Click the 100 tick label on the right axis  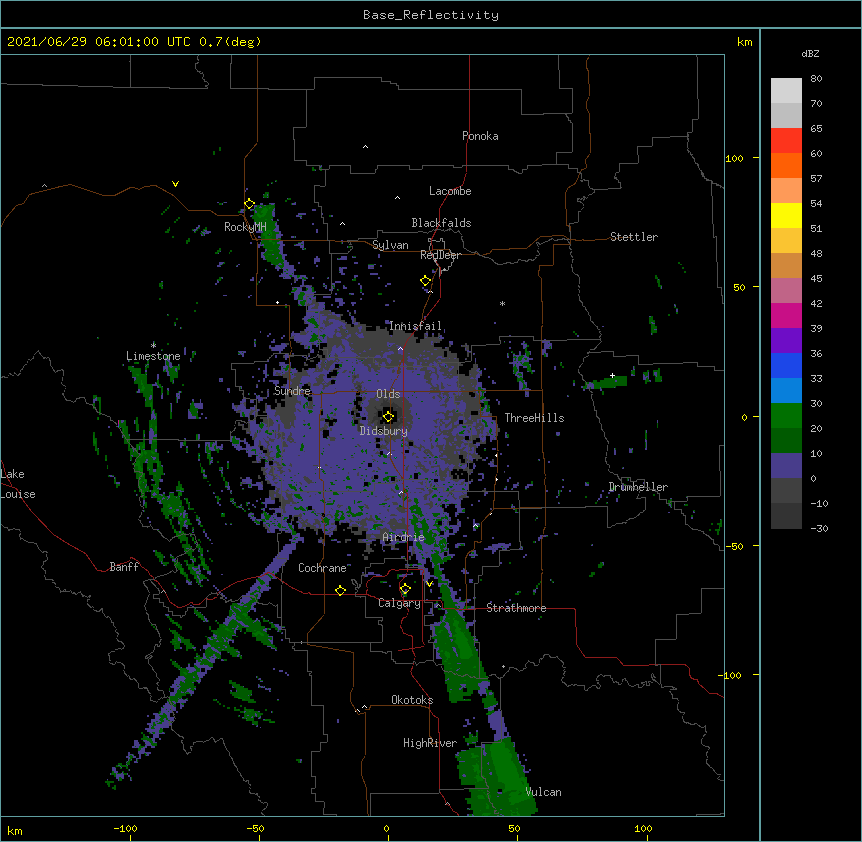click(734, 158)
